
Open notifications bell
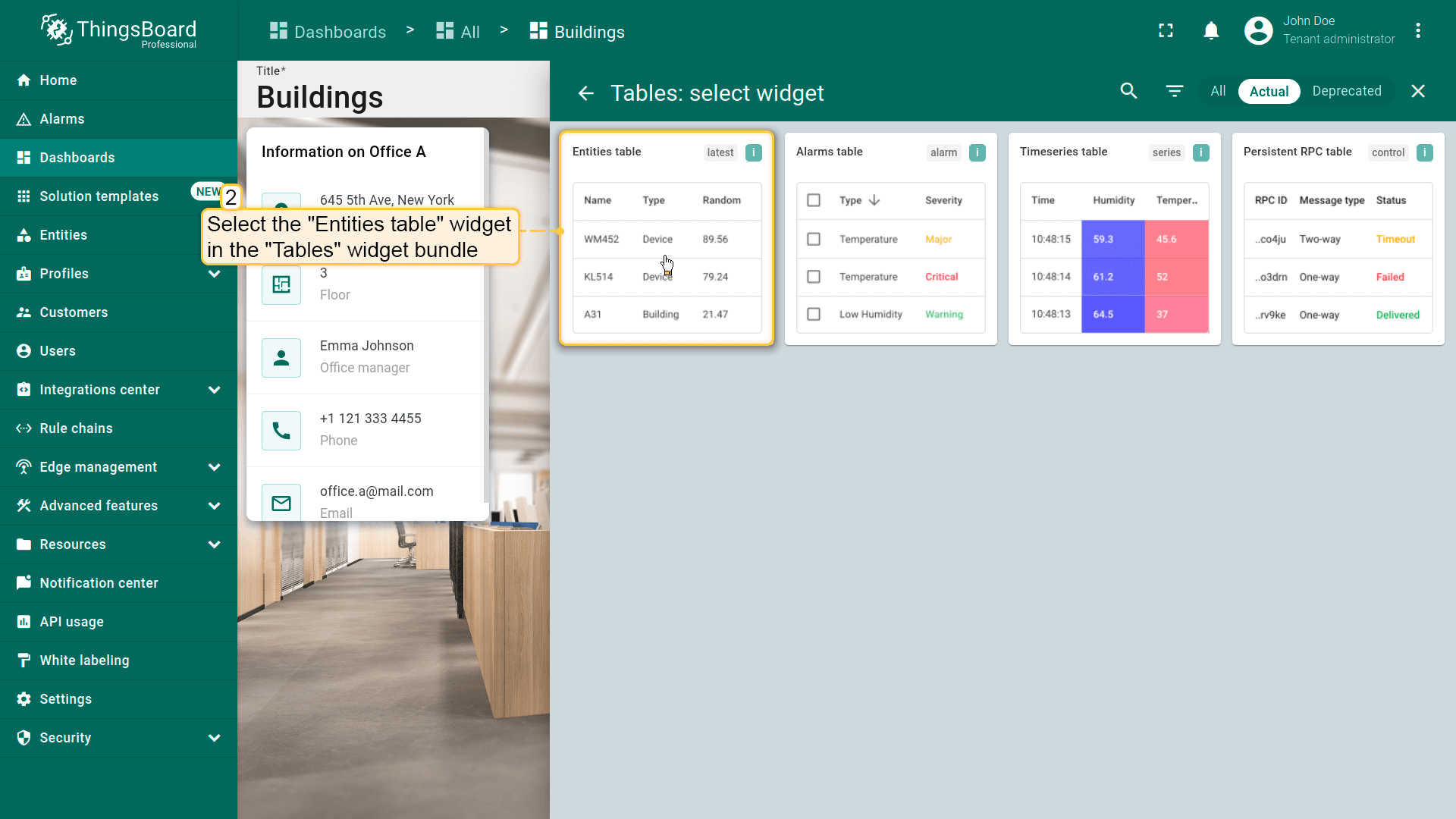pyautogui.click(x=1211, y=30)
